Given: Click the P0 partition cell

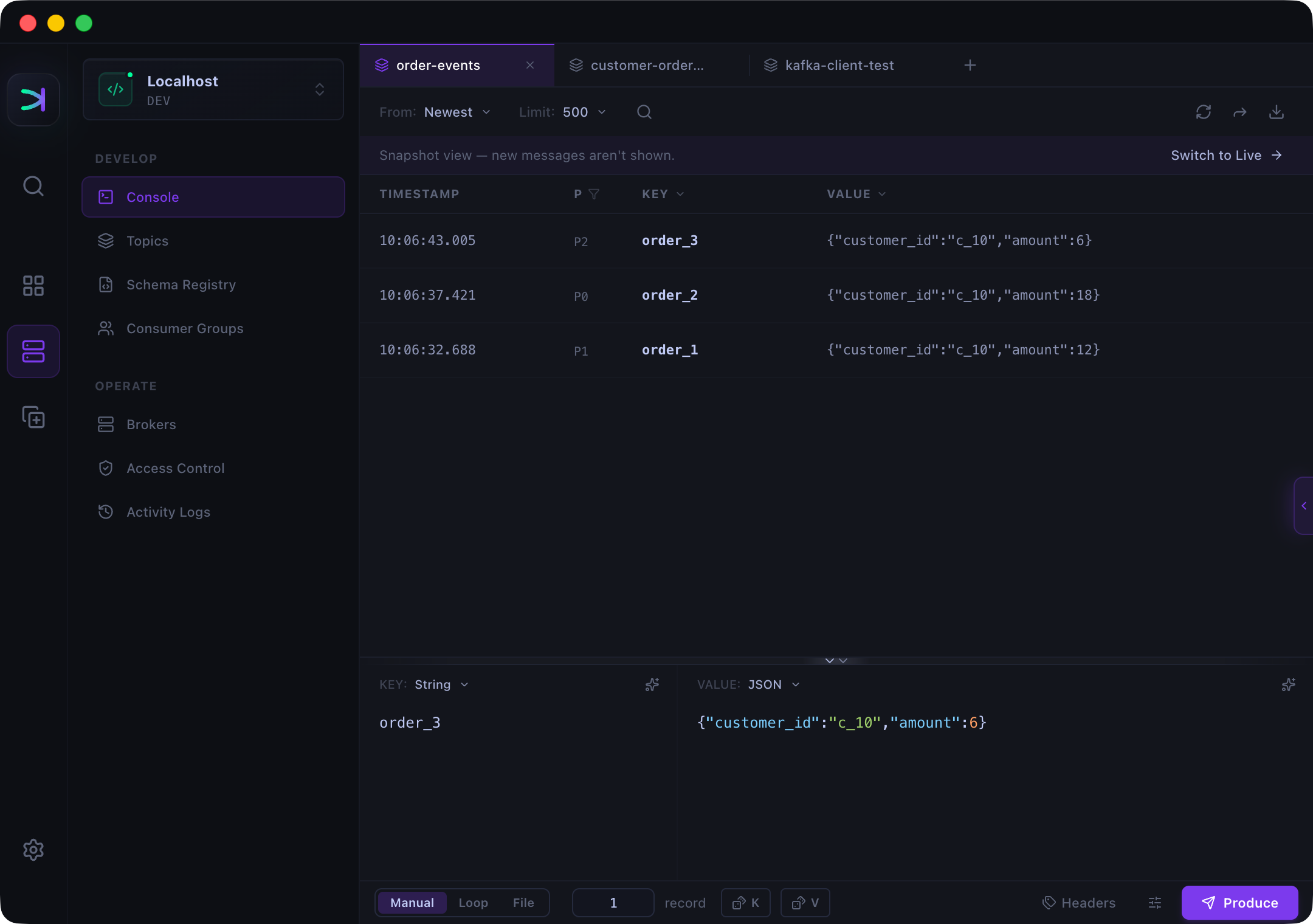Looking at the screenshot, I should click(x=581, y=297).
